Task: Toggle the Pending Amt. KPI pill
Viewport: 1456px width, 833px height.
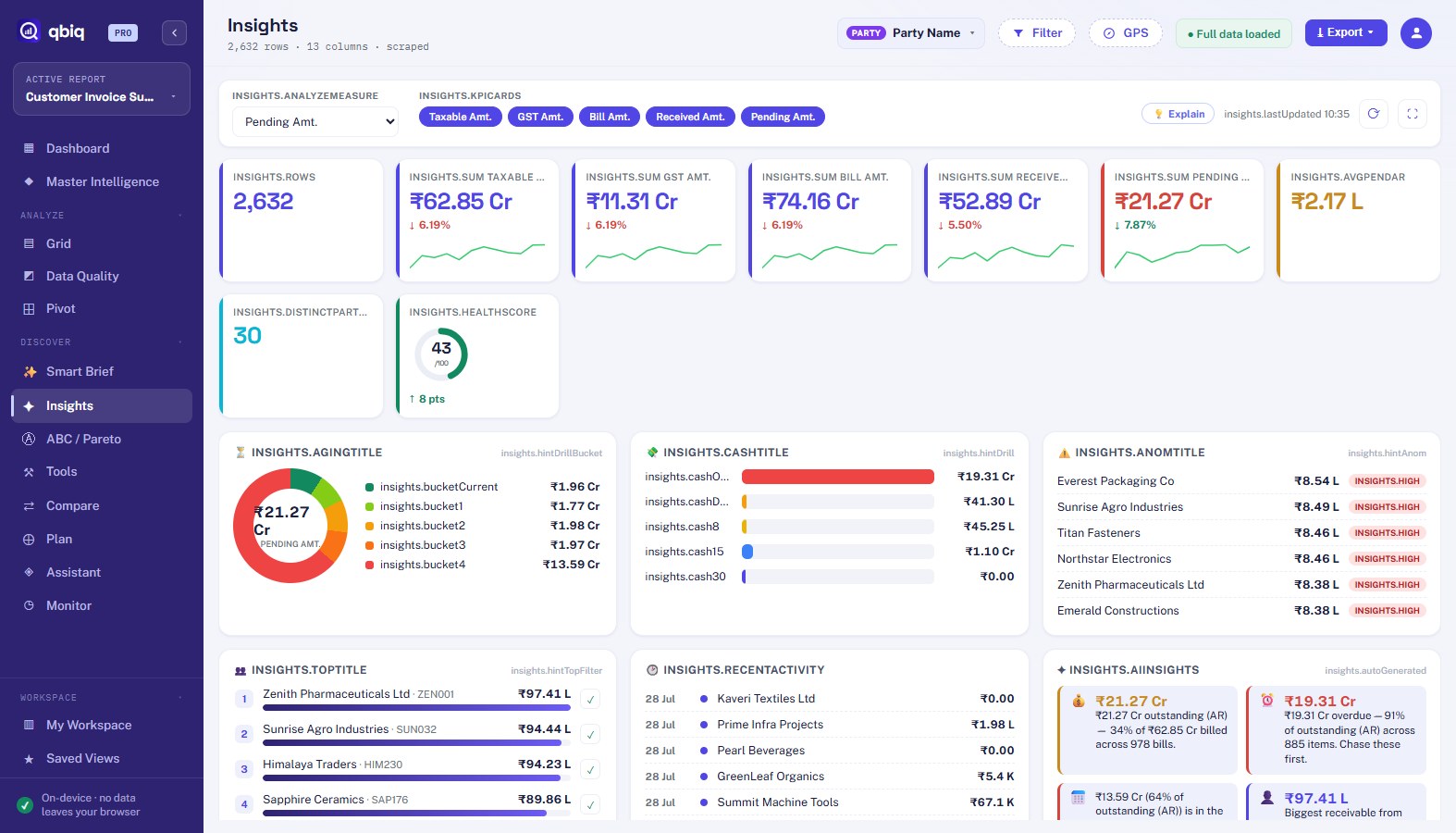Action: point(783,117)
